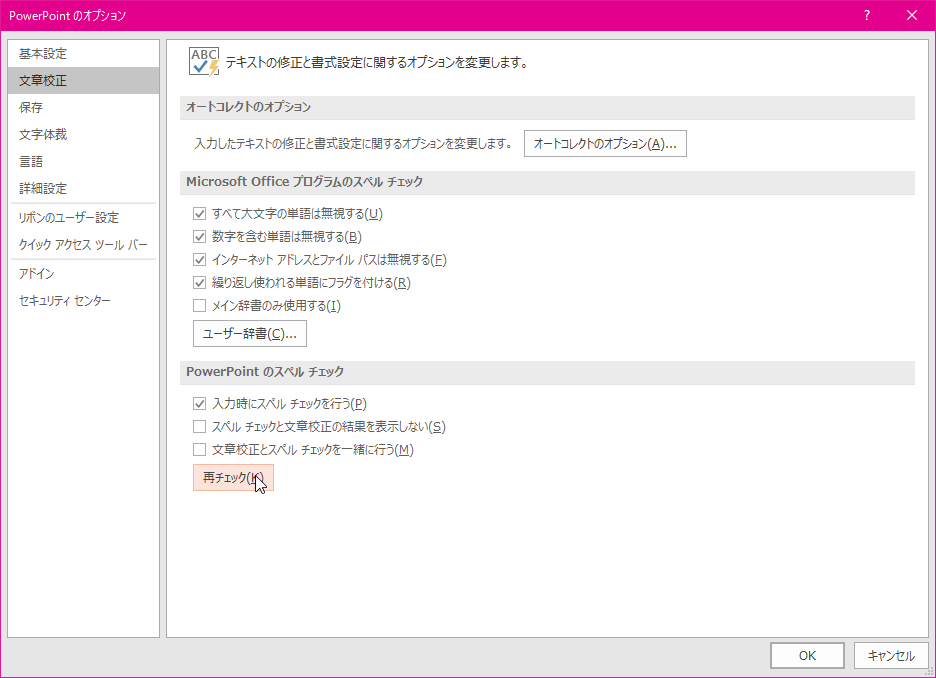
Task: Toggle 入力時にスペル チェックを行う checkbox
Action: point(199,404)
